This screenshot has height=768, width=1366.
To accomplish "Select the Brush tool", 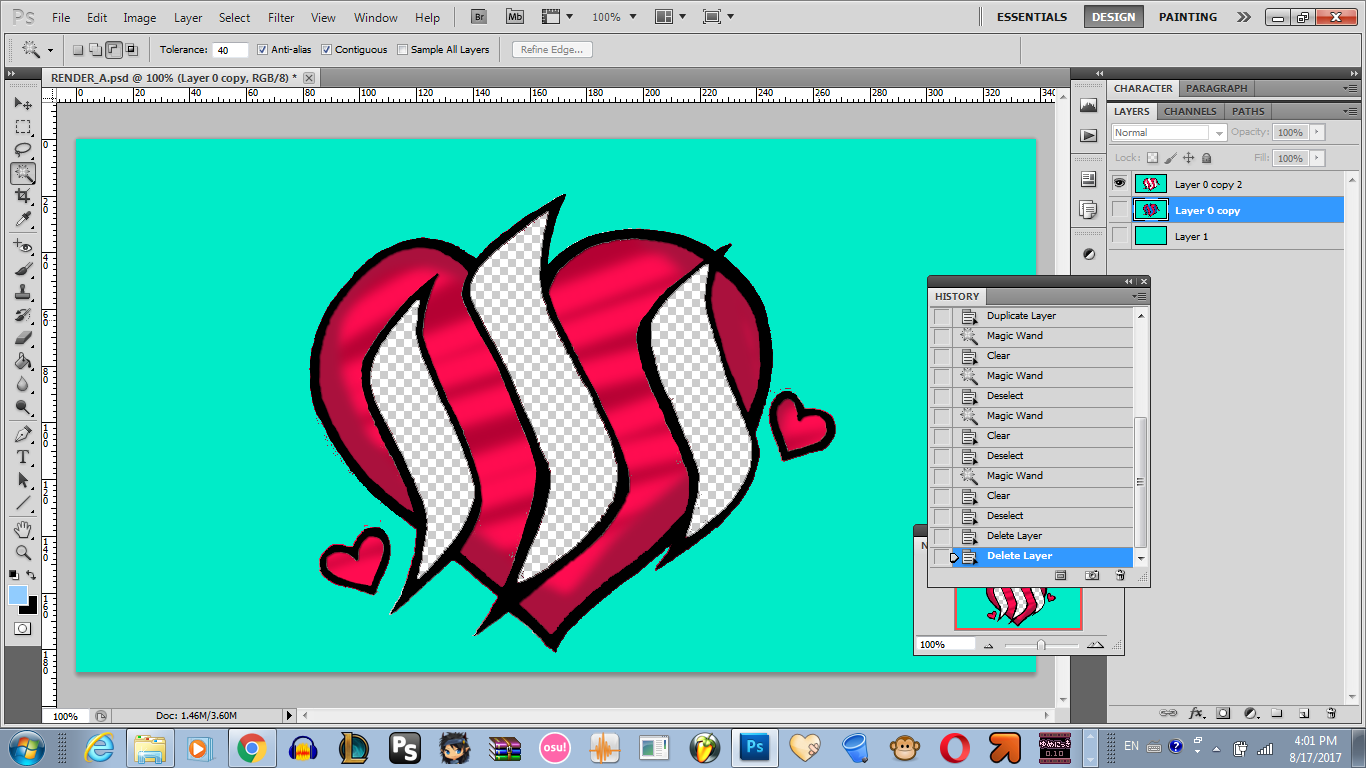I will 23,269.
